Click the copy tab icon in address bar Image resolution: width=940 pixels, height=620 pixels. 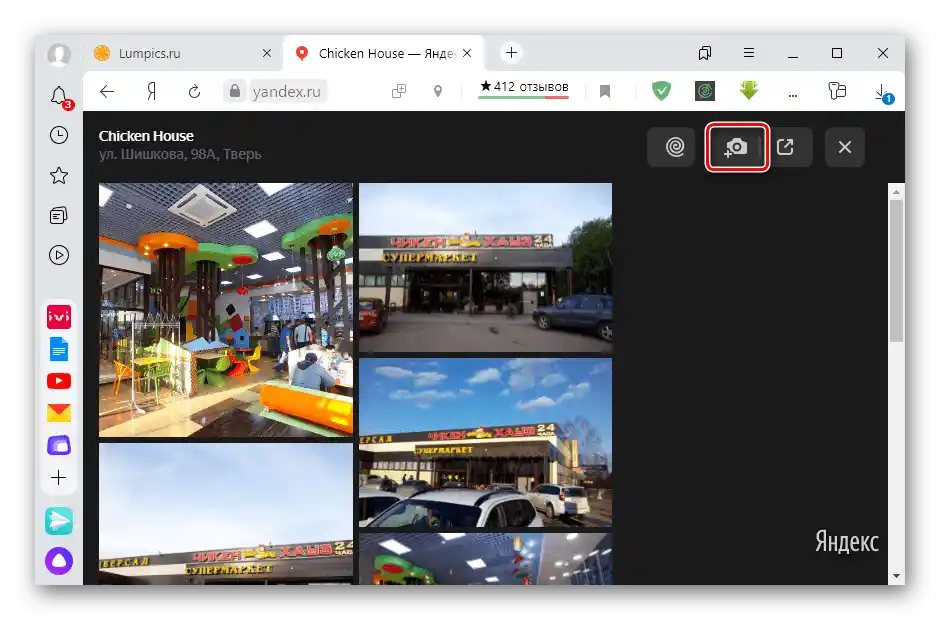coord(399,91)
